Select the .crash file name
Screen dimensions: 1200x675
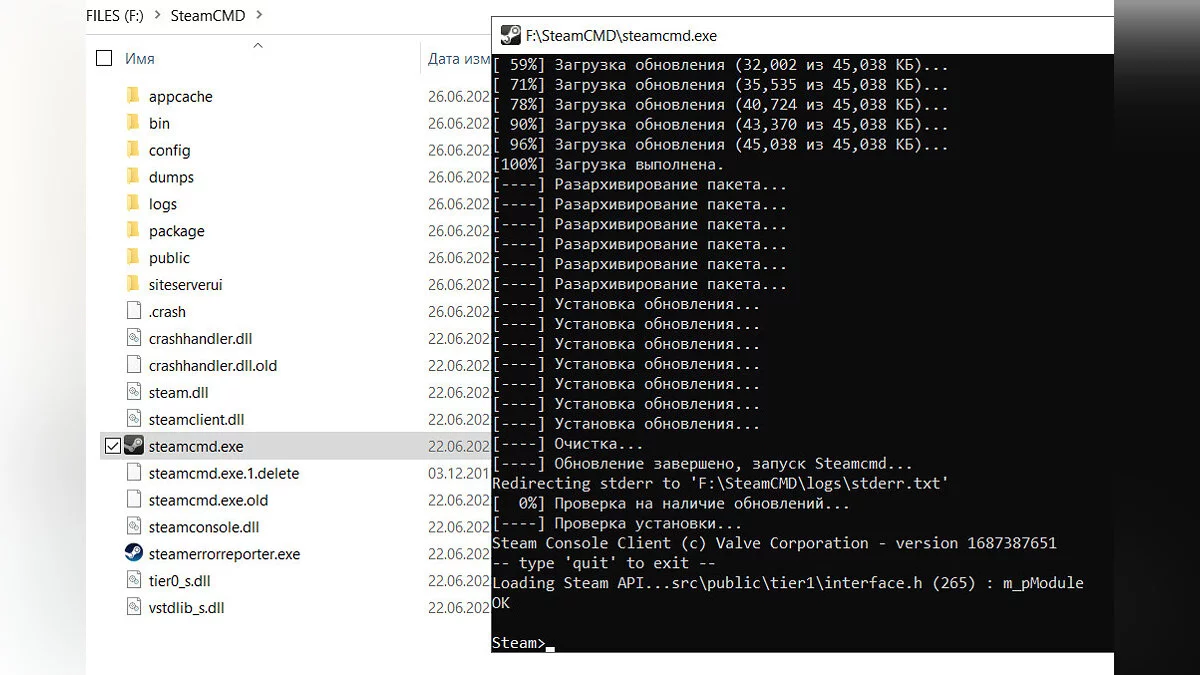[x=167, y=312]
